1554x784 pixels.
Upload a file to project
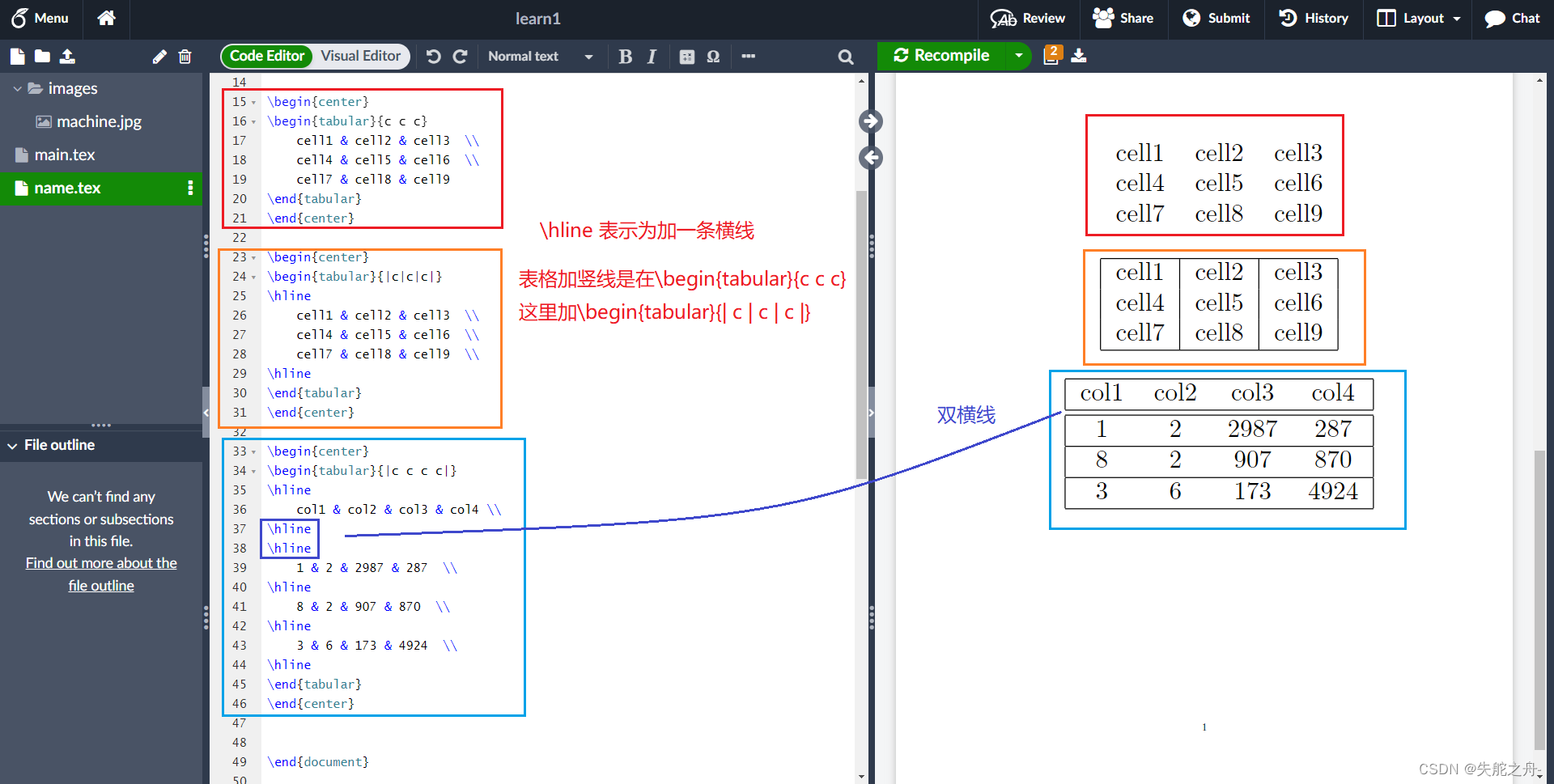coord(67,56)
